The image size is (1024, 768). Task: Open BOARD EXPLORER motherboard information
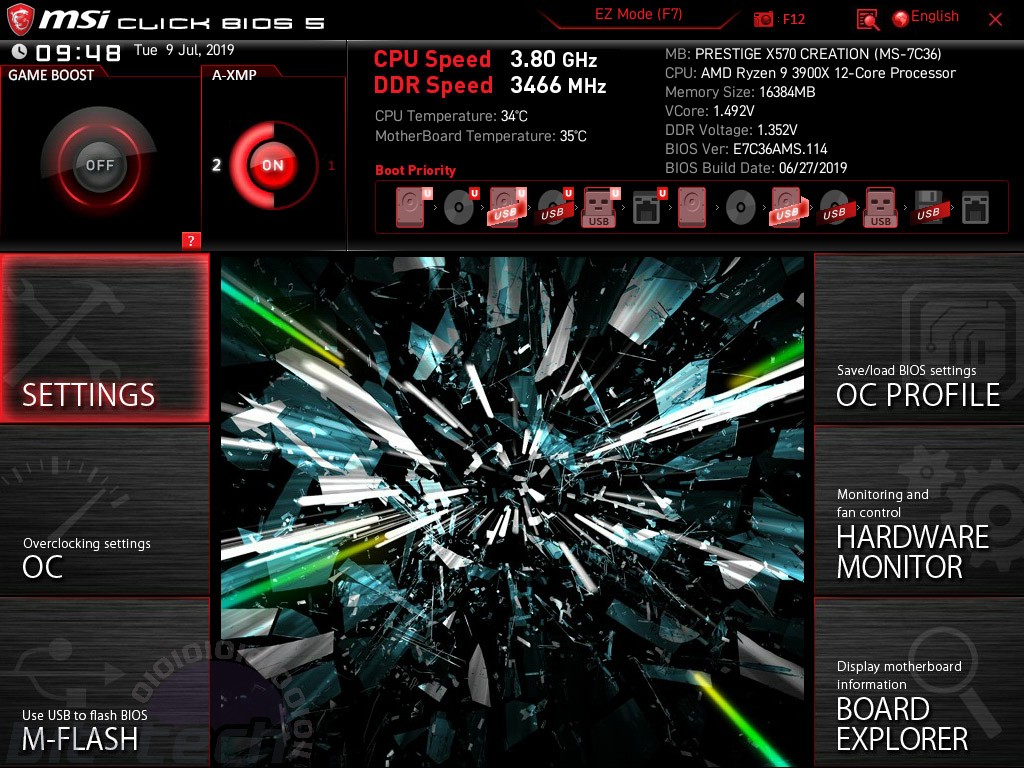point(919,683)
